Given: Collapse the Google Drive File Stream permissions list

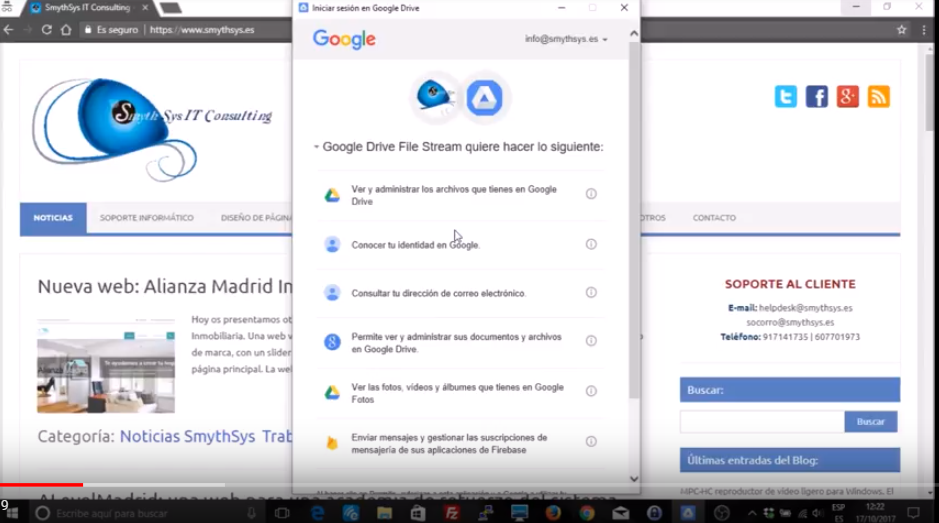Looking at the screenshot, I should (317, 147).
